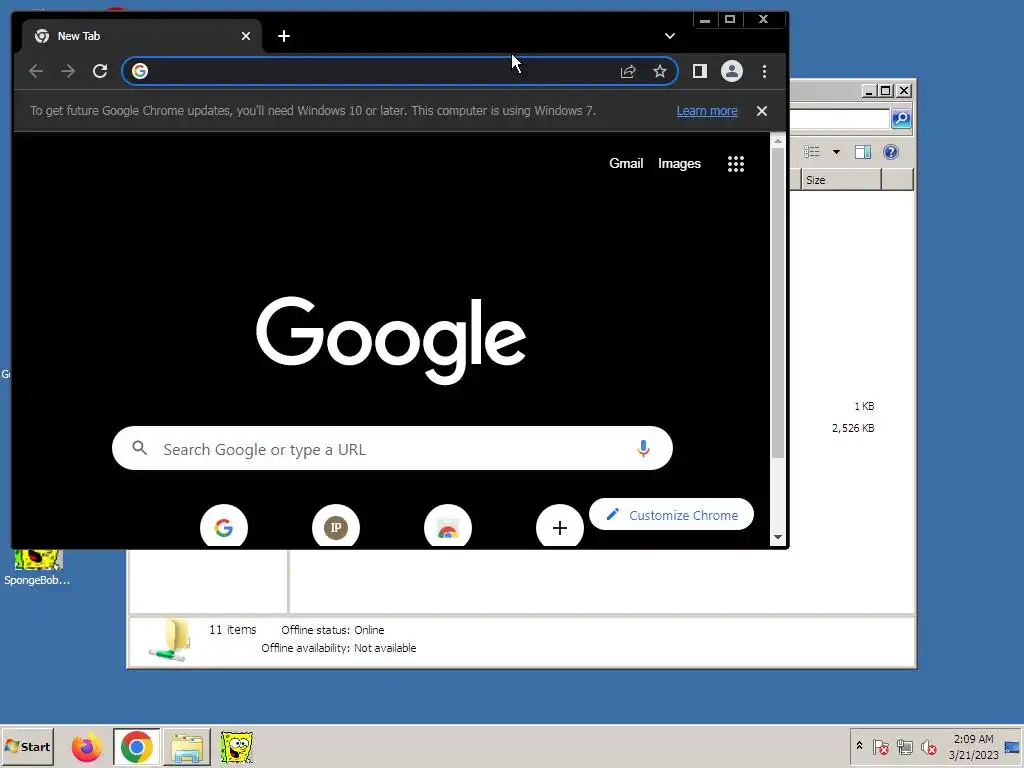This screenshot has height=768, width=1024.
Task: Click the 1 KB size cell in Explorer
Action: (x=864, y=406)
